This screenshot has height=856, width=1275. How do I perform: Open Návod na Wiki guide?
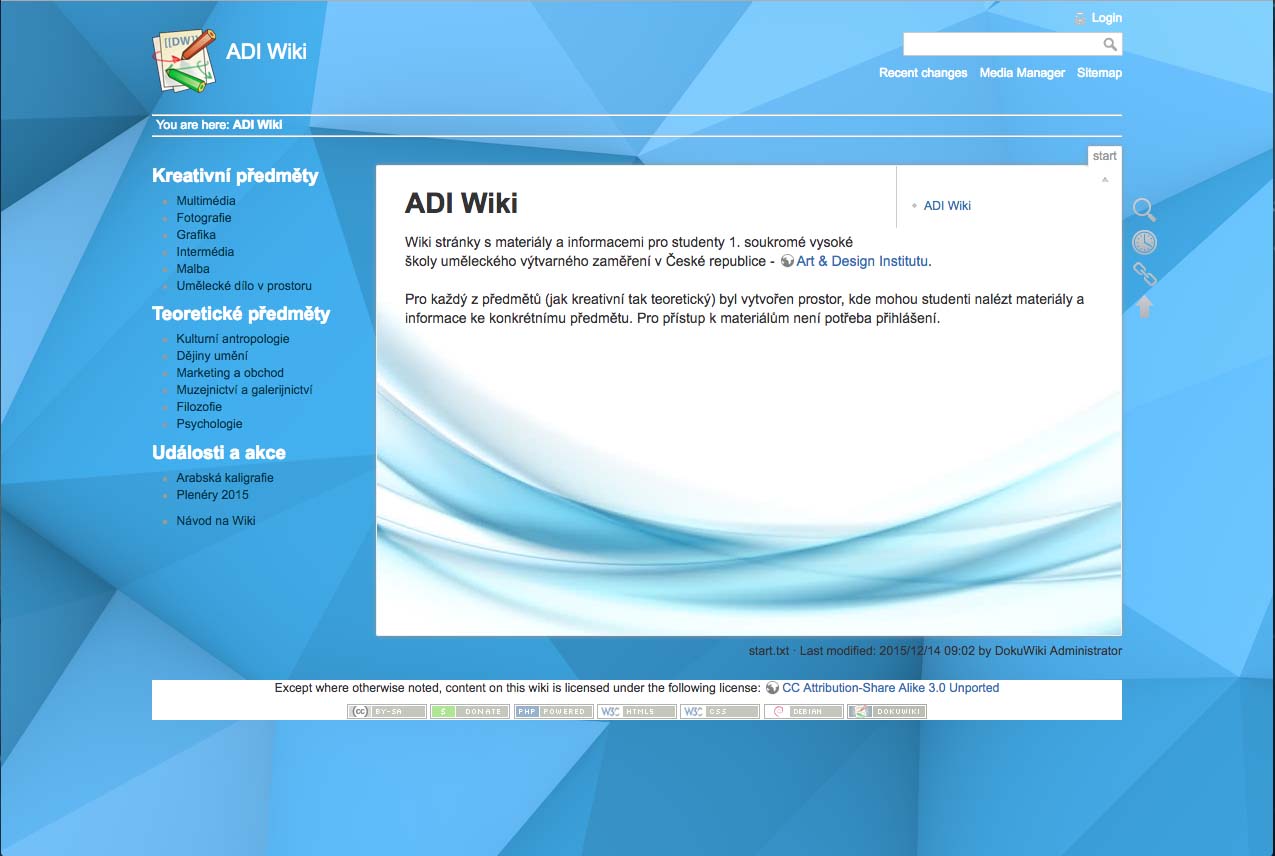click(x=216, y=521)
